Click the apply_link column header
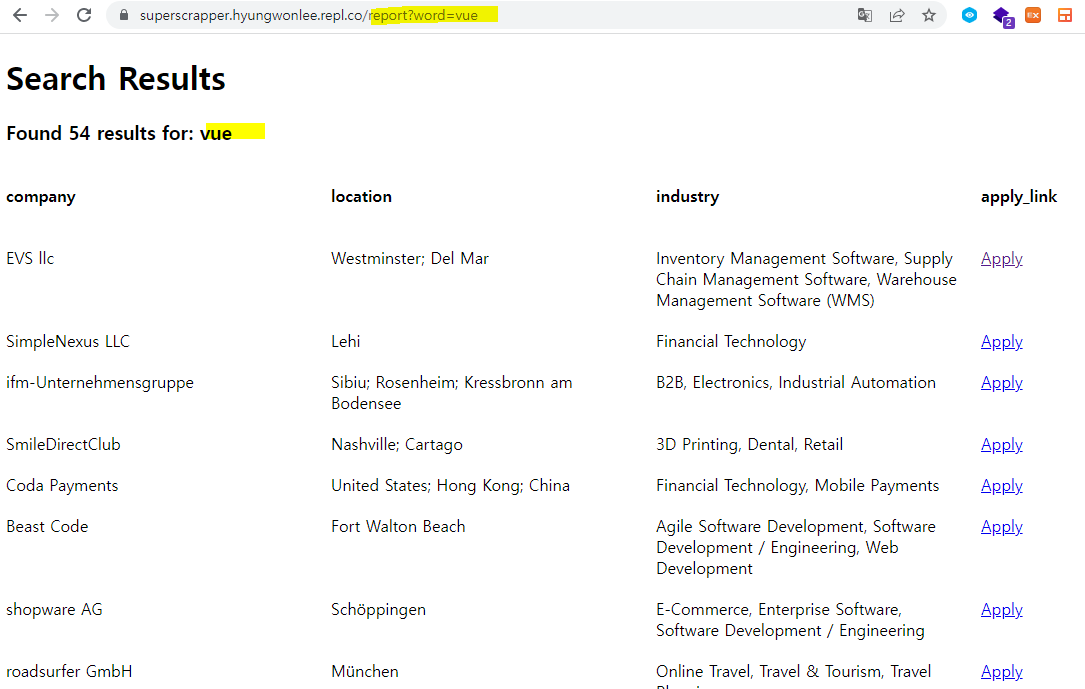 1019,196
